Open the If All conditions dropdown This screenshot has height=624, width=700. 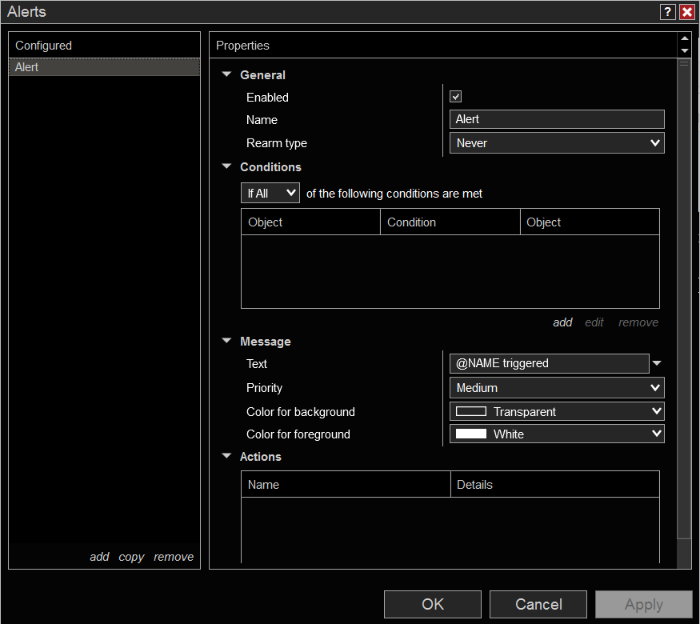click(270, 193)
